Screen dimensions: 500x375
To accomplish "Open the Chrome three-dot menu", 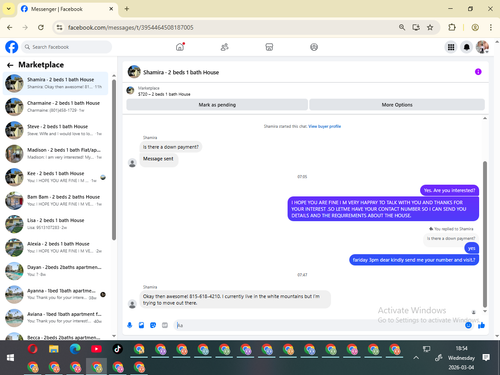I will (491, 27).
